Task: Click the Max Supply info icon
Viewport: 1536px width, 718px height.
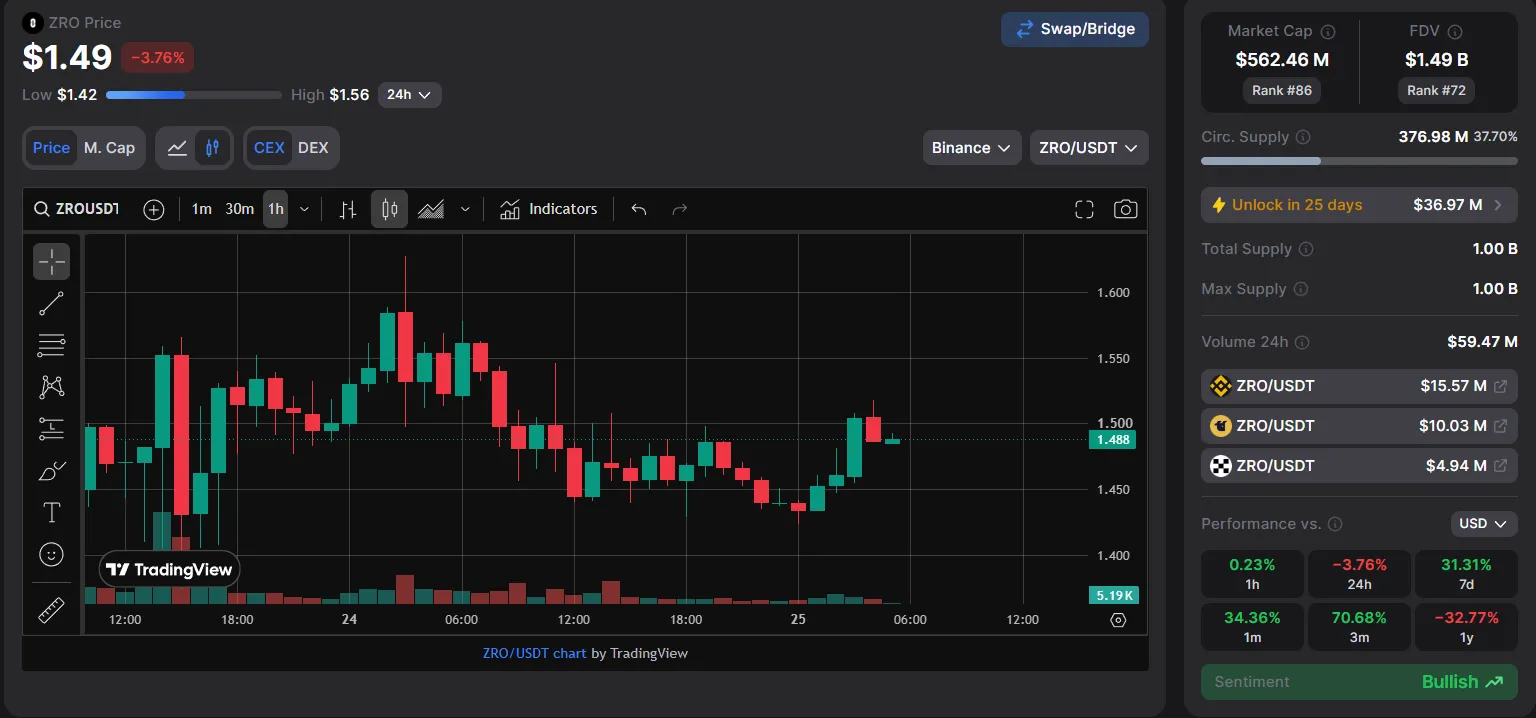Action: pos(1300,289)
